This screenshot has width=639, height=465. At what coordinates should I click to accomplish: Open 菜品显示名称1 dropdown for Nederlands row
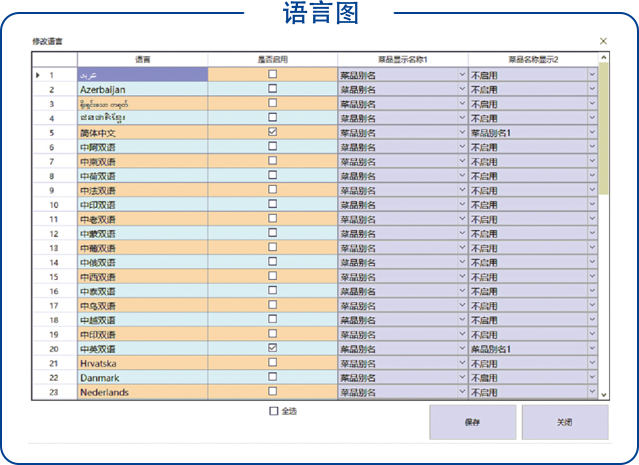[462, 392]
